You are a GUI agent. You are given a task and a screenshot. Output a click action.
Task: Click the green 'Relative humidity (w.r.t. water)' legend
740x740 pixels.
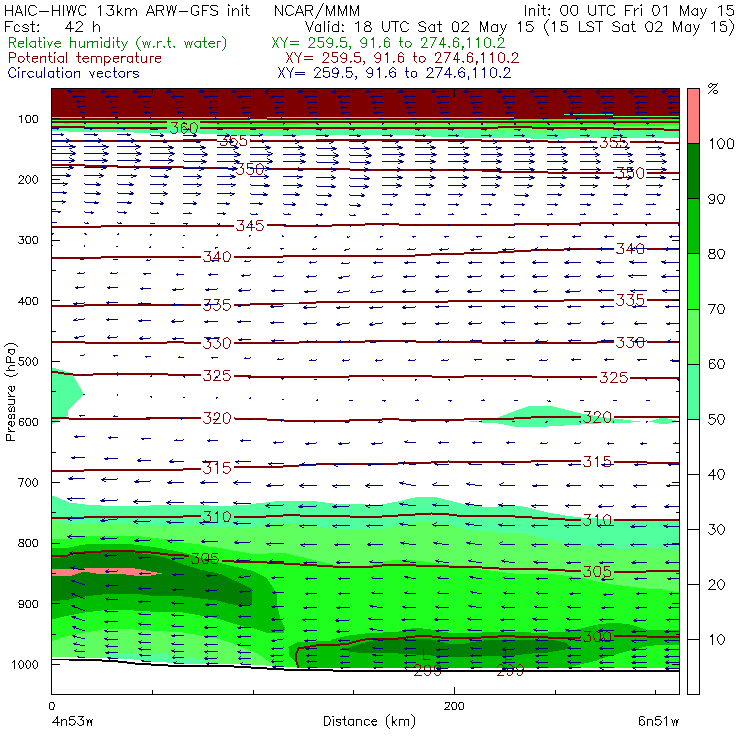(x=118, y=43)
